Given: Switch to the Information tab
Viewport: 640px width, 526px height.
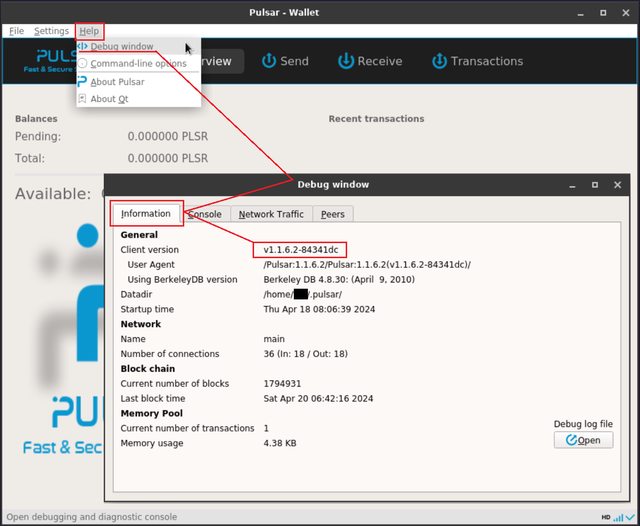Looking at the screenshot, I should 146,213.
